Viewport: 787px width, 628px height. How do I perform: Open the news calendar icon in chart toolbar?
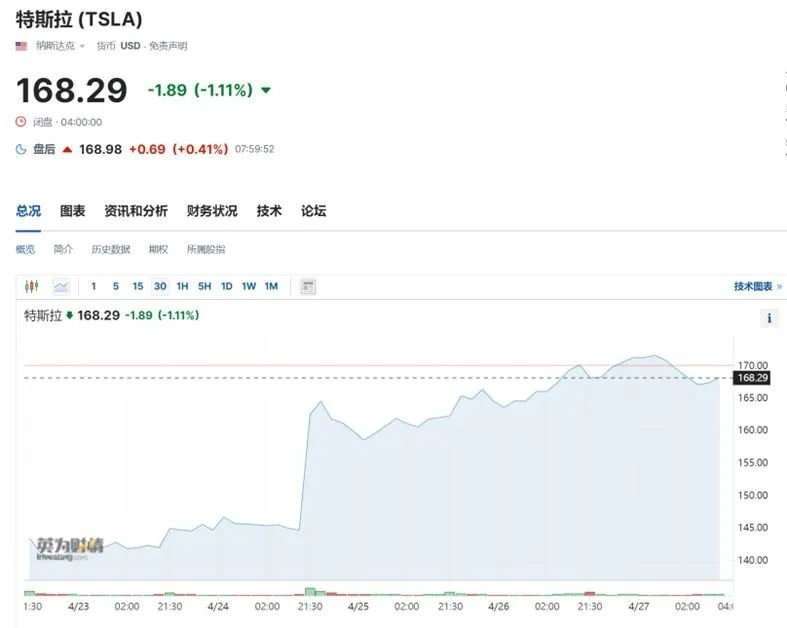[308, 287]
